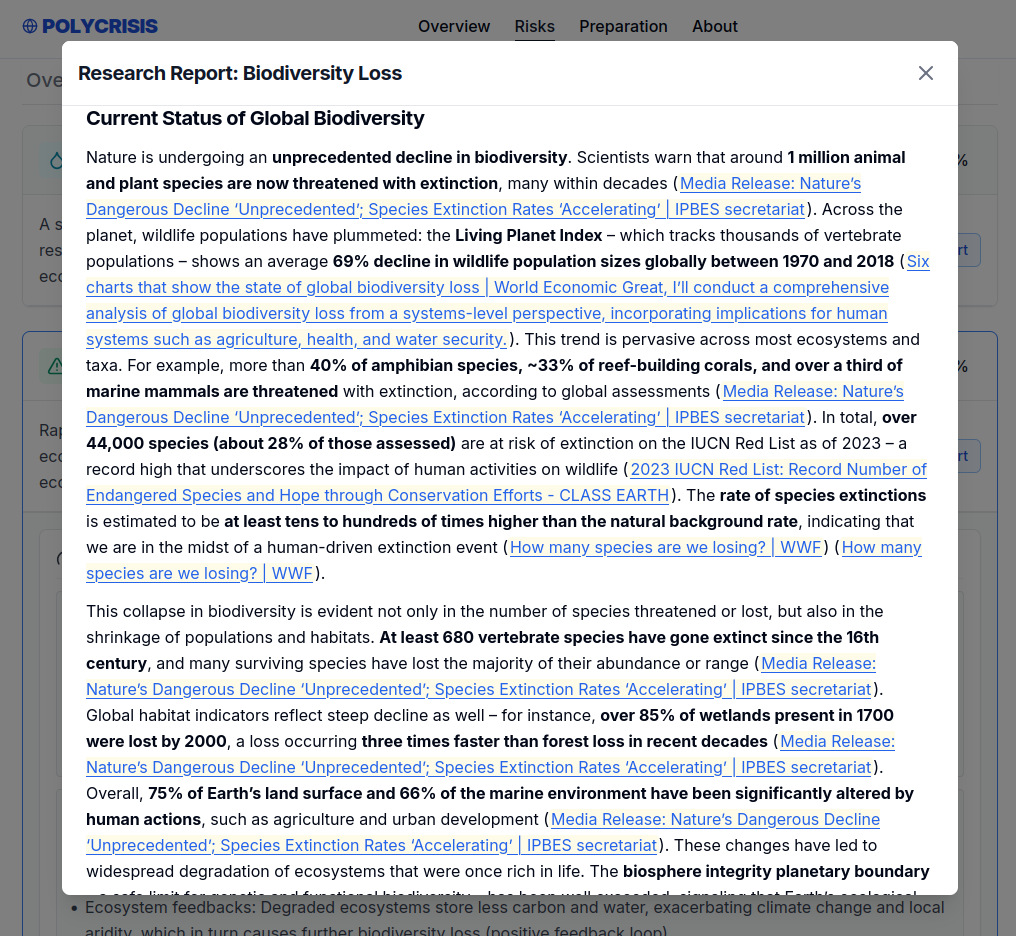
Task: Close the Biodiversity Loss research report
Action: coord(926,73)
